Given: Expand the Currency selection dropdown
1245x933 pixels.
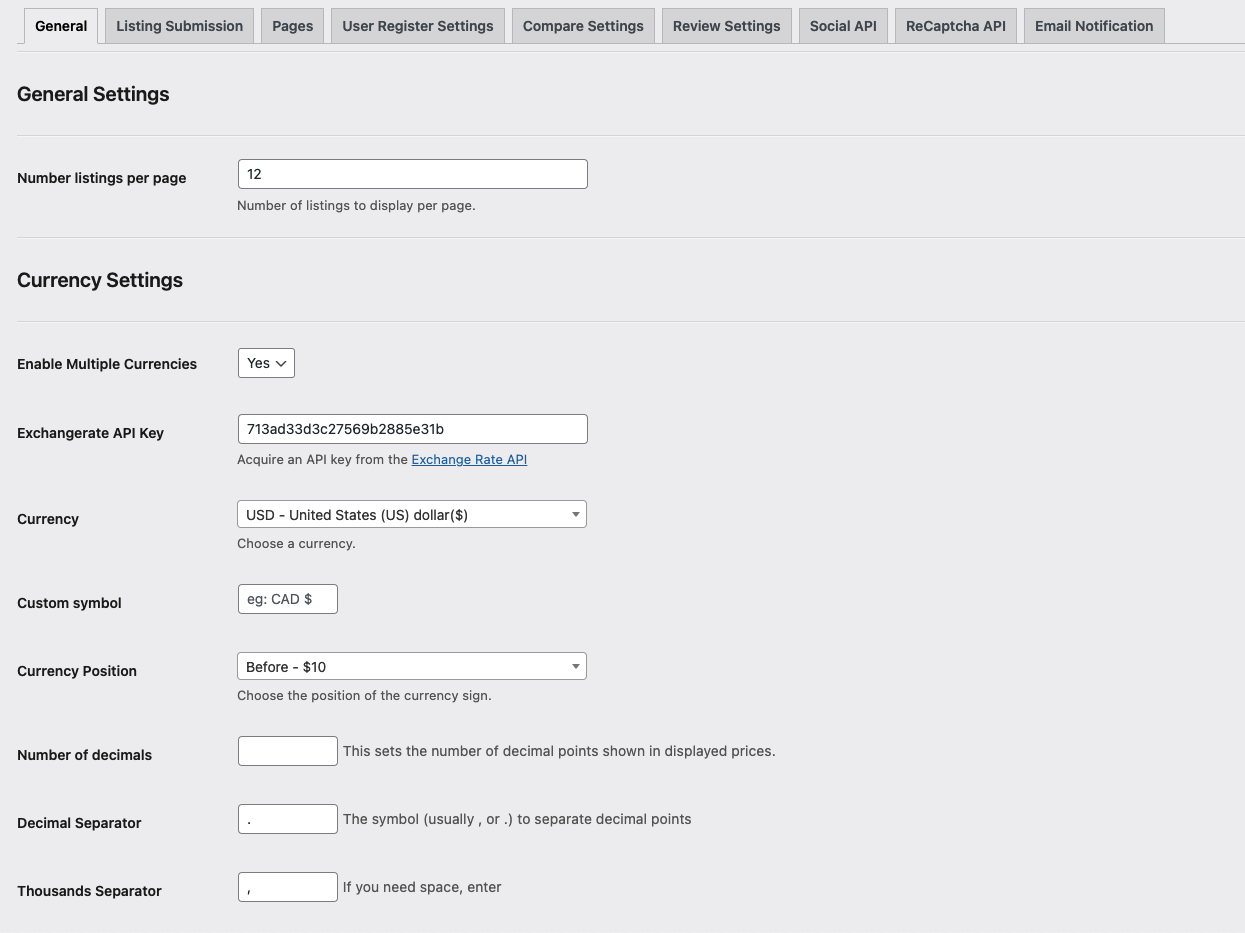Looking at the screenshot, I should (411, 515).
